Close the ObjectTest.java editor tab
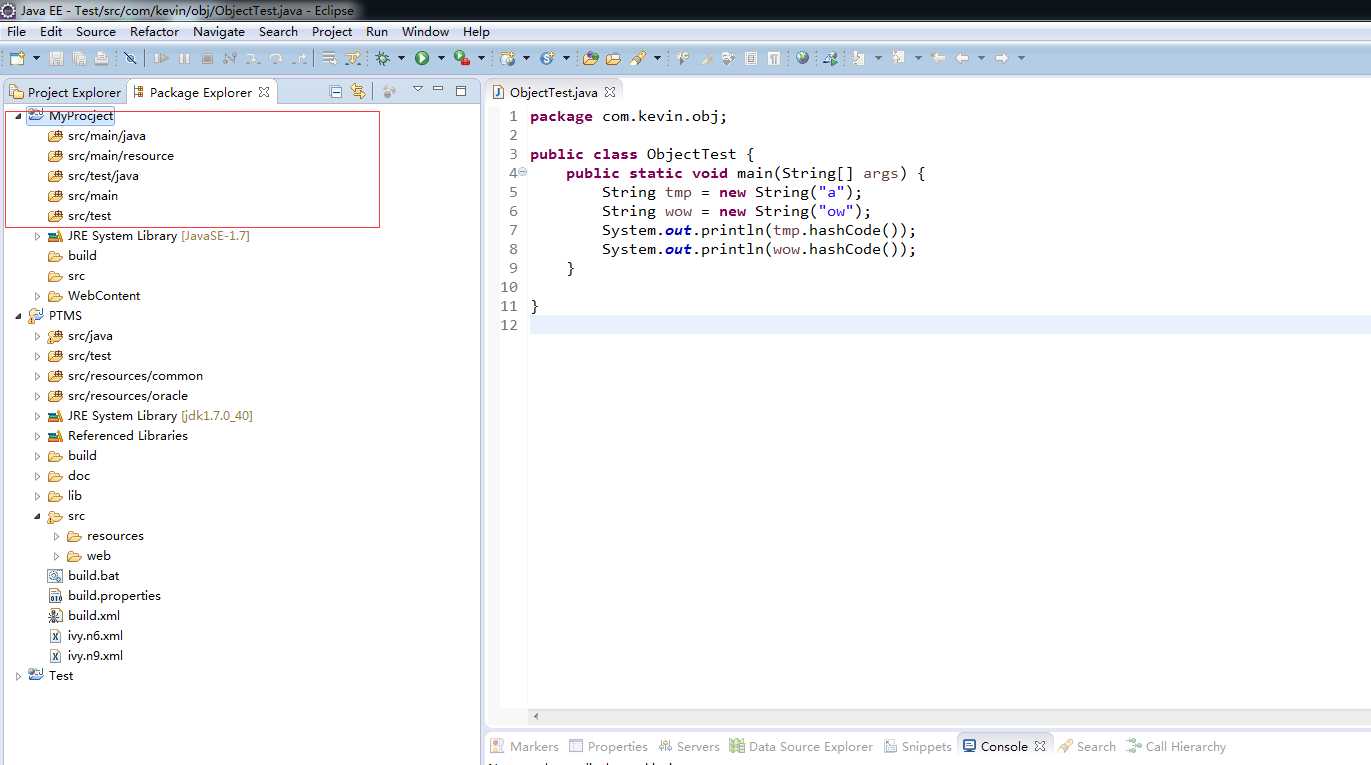The height and width of the screenshot is (765, 1371). (x=610, y=92)
